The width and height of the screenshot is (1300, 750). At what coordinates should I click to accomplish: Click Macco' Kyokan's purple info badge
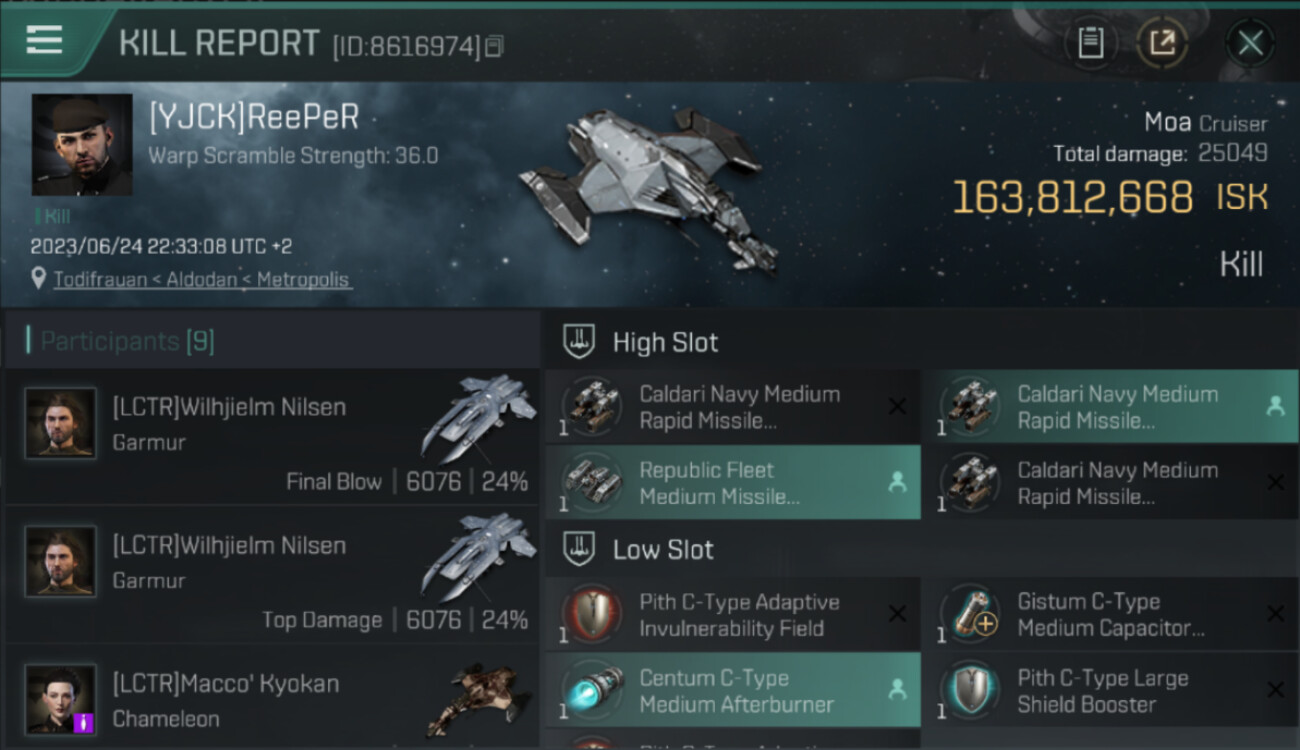(x=84, y=721)
